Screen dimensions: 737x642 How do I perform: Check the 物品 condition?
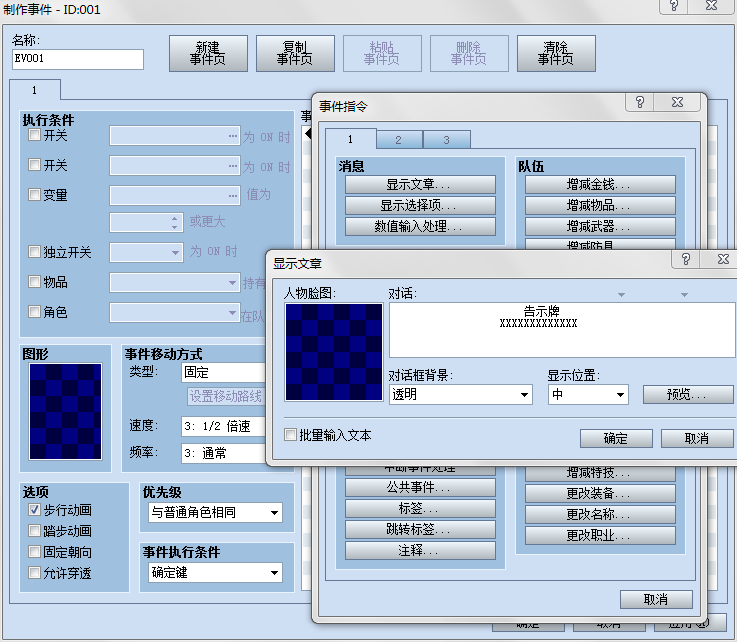coord(34,282)
